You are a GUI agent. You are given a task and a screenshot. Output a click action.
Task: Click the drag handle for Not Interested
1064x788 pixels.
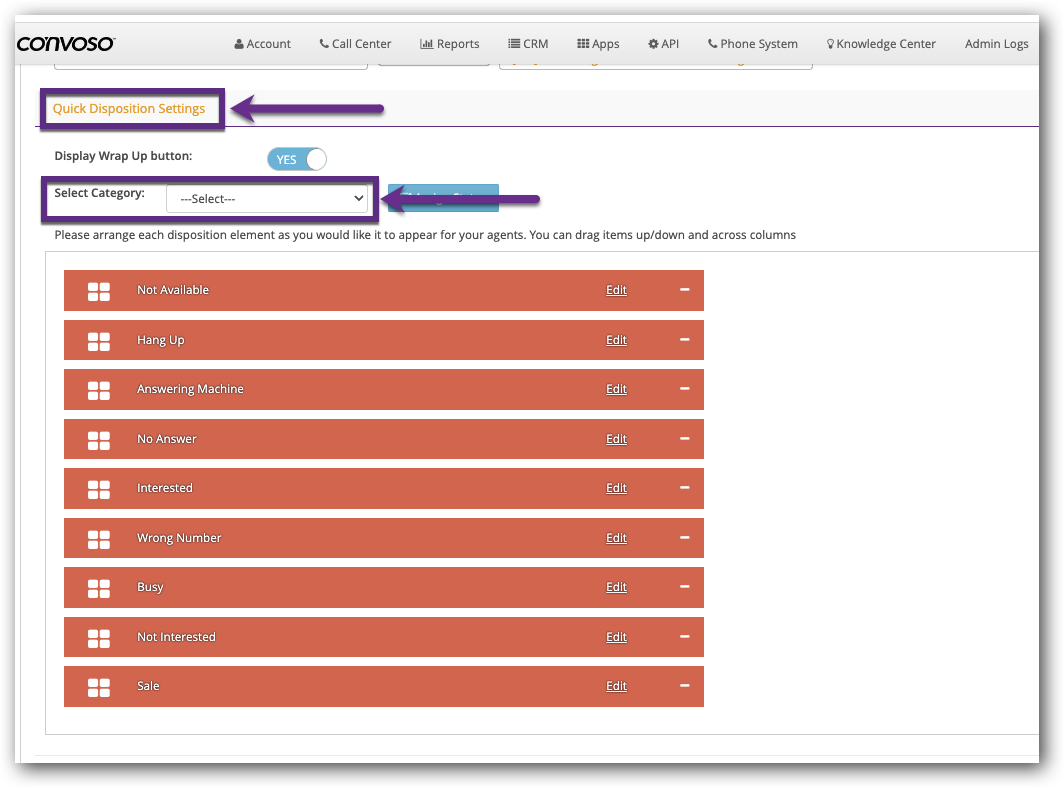pyautogui.click(x=98, y=639)
